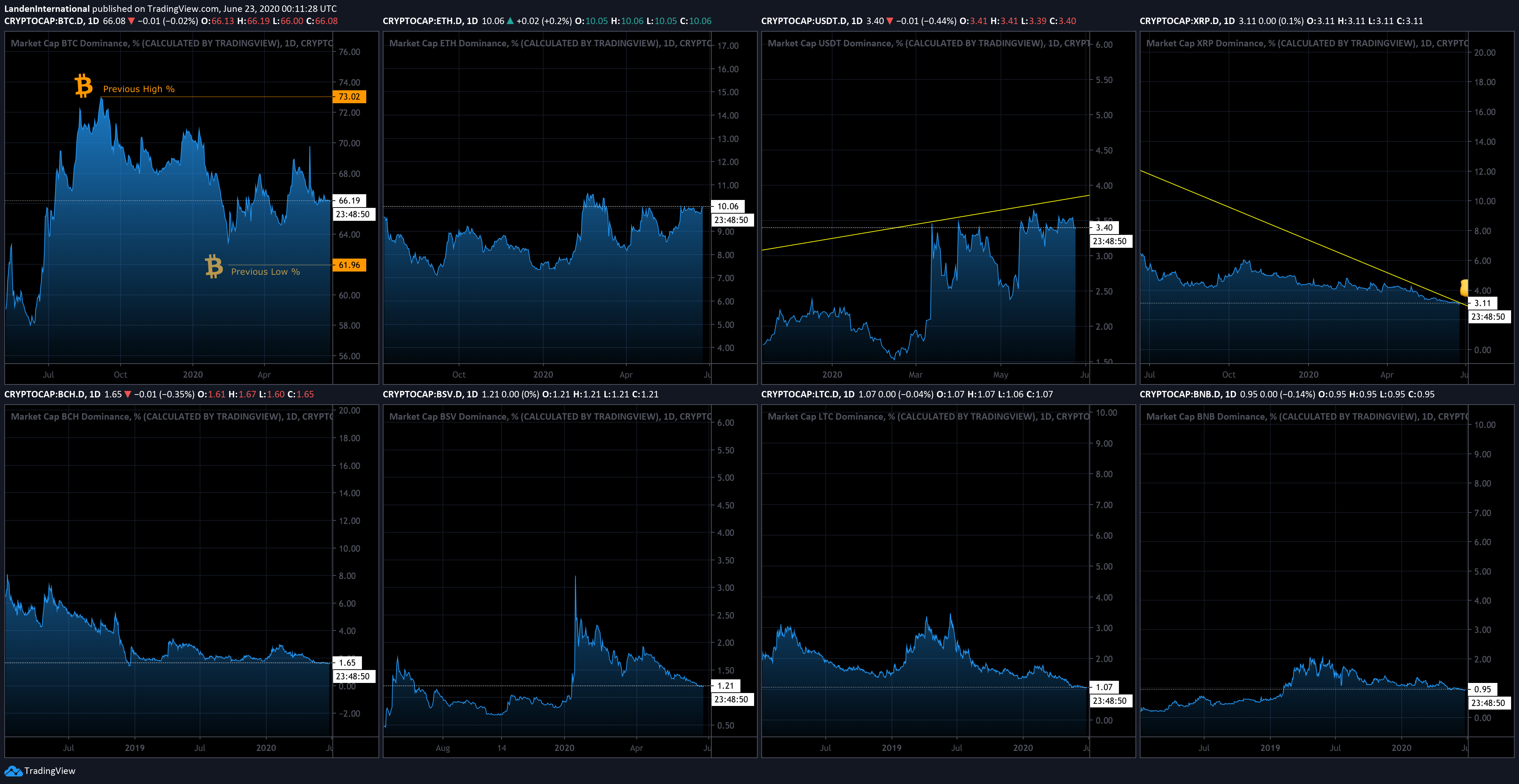Click the CRYPTOCAP:BCH.D, 1D symbol header
The width and height of the screenshot is (1519, 784).
[x=53, y=395]
